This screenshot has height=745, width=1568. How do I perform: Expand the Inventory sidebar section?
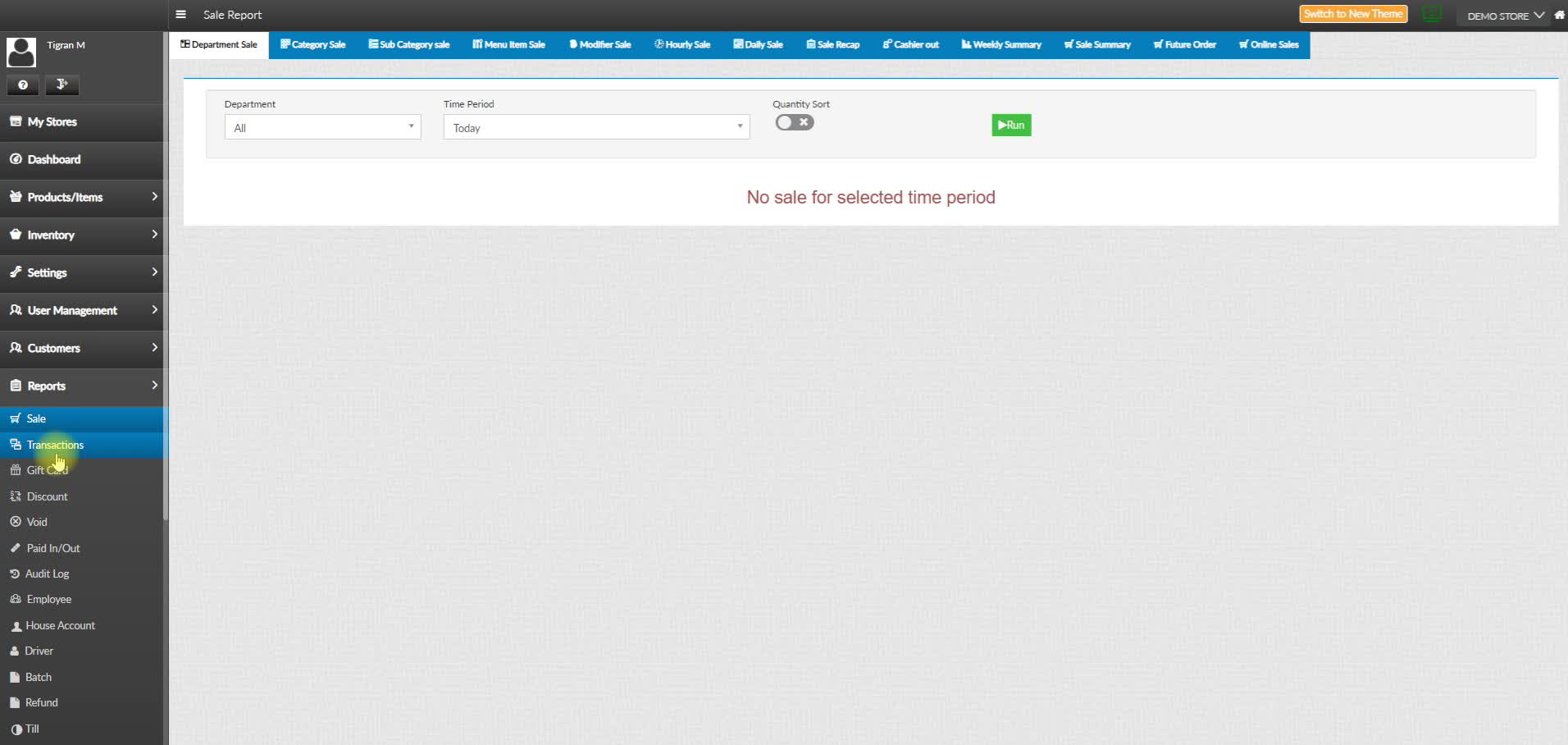(82, 235)
